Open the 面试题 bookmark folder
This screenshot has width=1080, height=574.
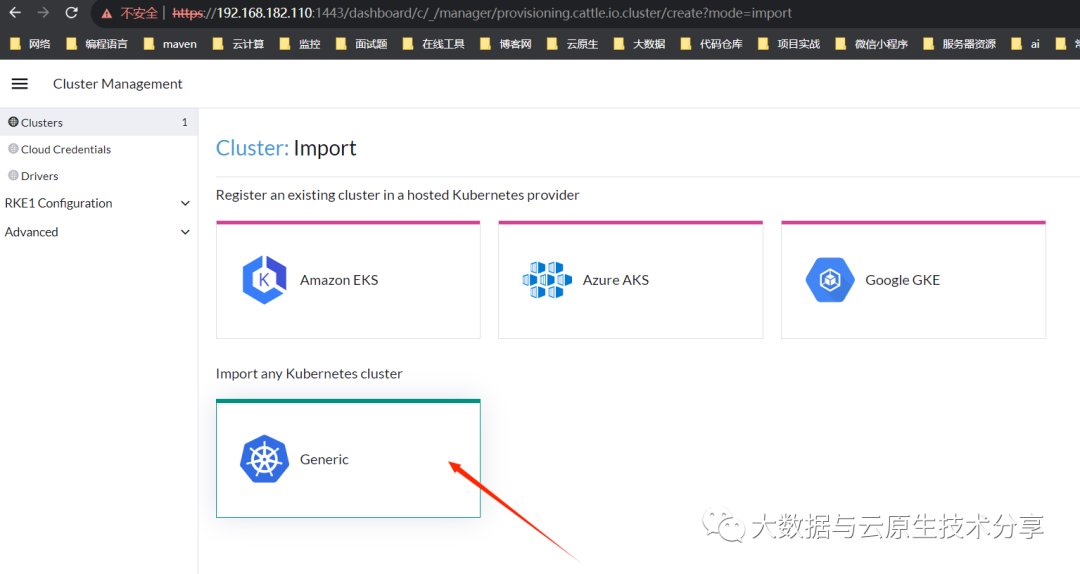coord(362,44)
